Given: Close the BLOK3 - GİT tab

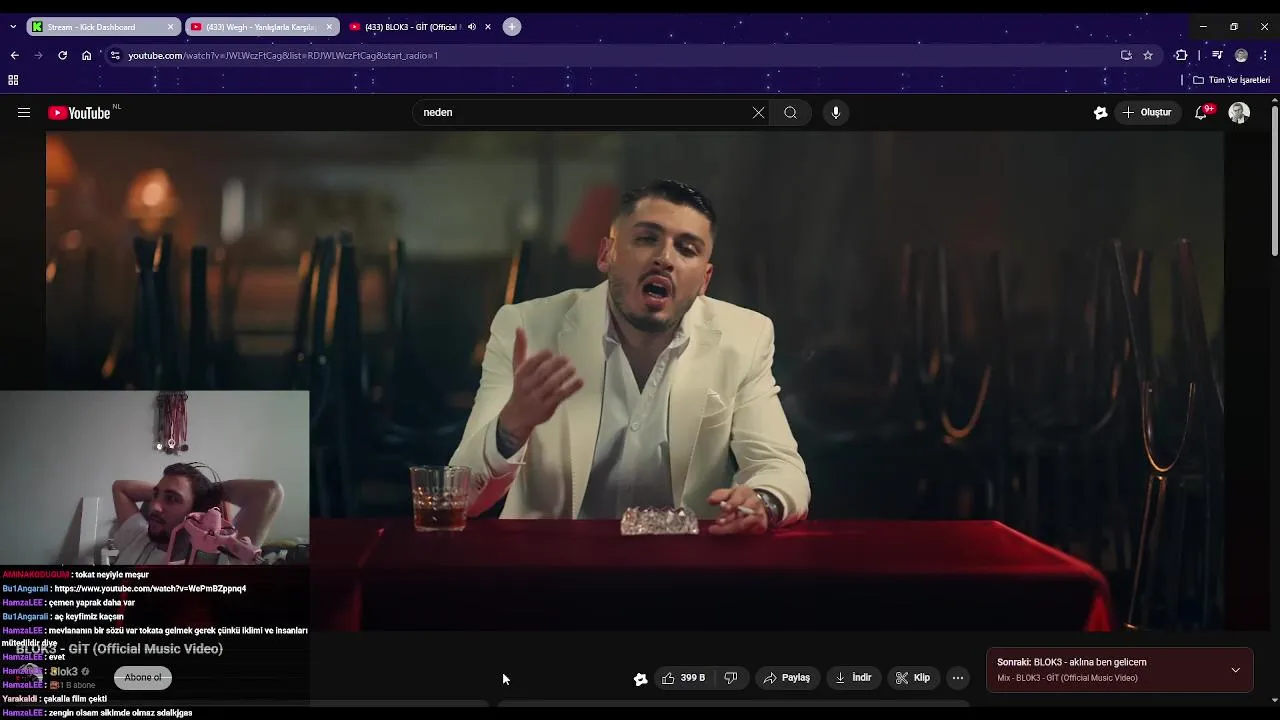Looking at the screenshot, I should (488, 27).
